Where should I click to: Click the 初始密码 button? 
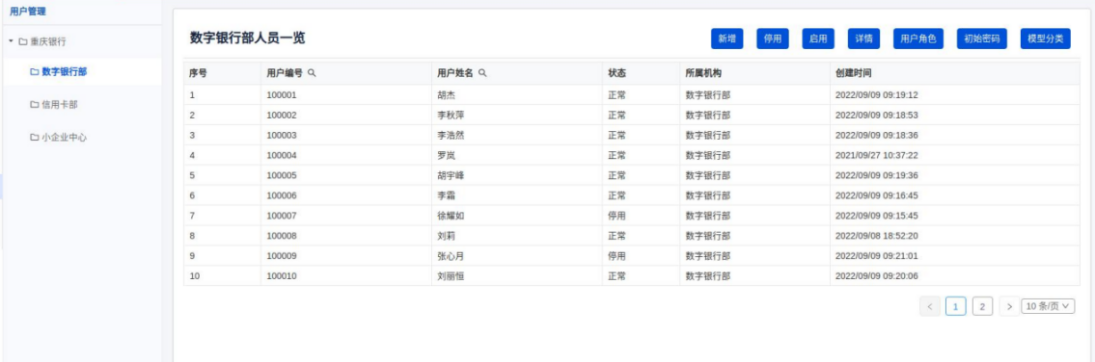[982, 39]
